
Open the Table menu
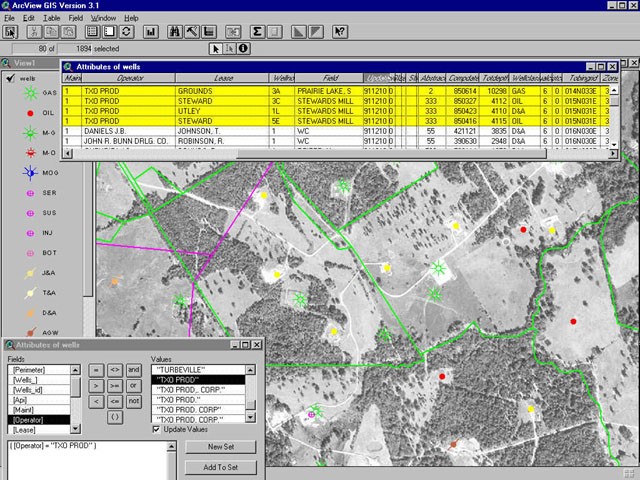point(51,18)
